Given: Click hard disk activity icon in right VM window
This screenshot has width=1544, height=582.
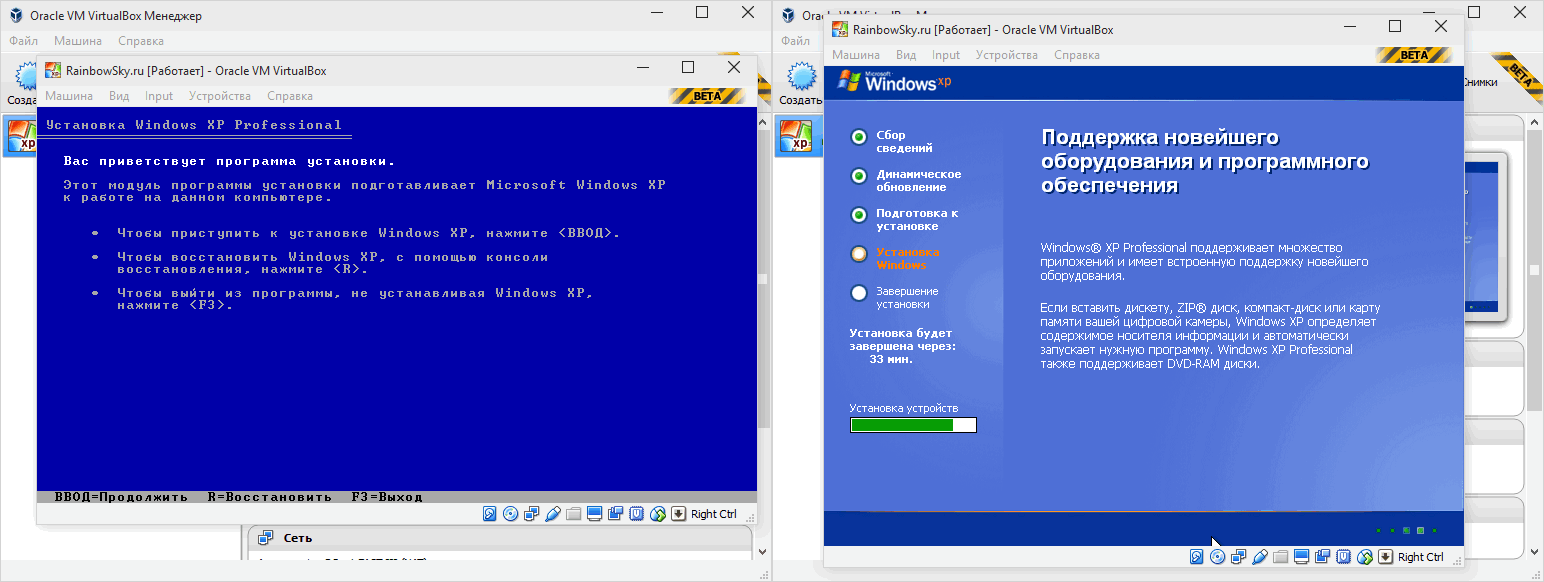Looking at the screenshot, I should point(1197,557).
